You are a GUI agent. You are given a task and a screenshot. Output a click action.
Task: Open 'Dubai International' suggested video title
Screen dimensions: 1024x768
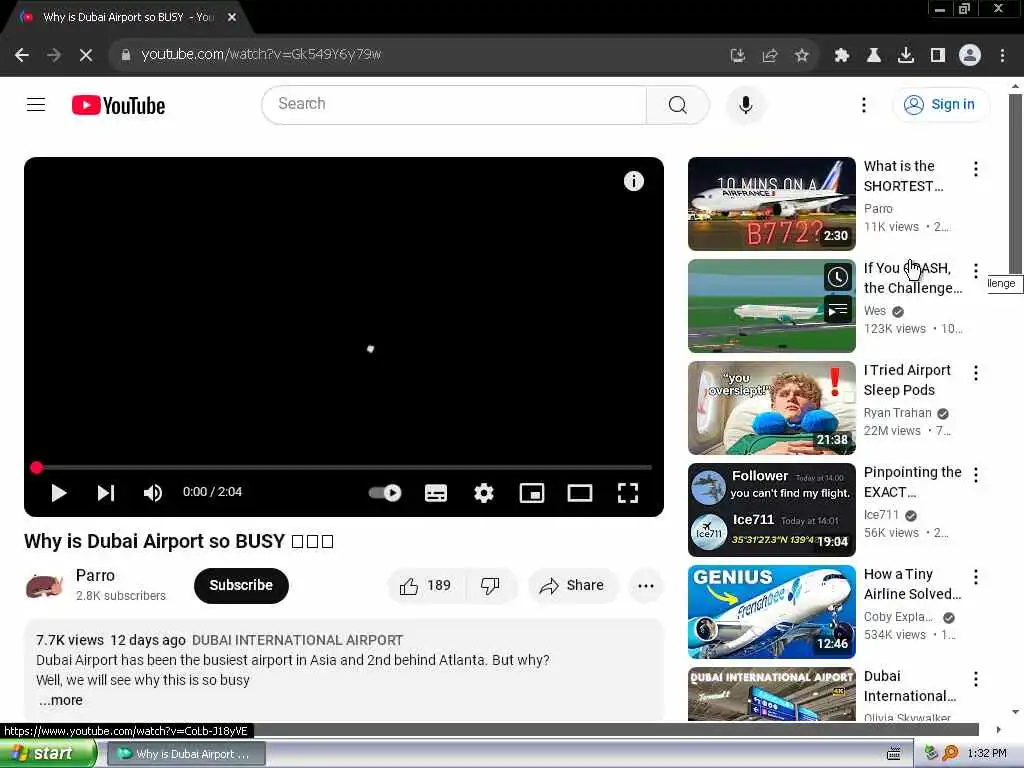pos(910,686)
